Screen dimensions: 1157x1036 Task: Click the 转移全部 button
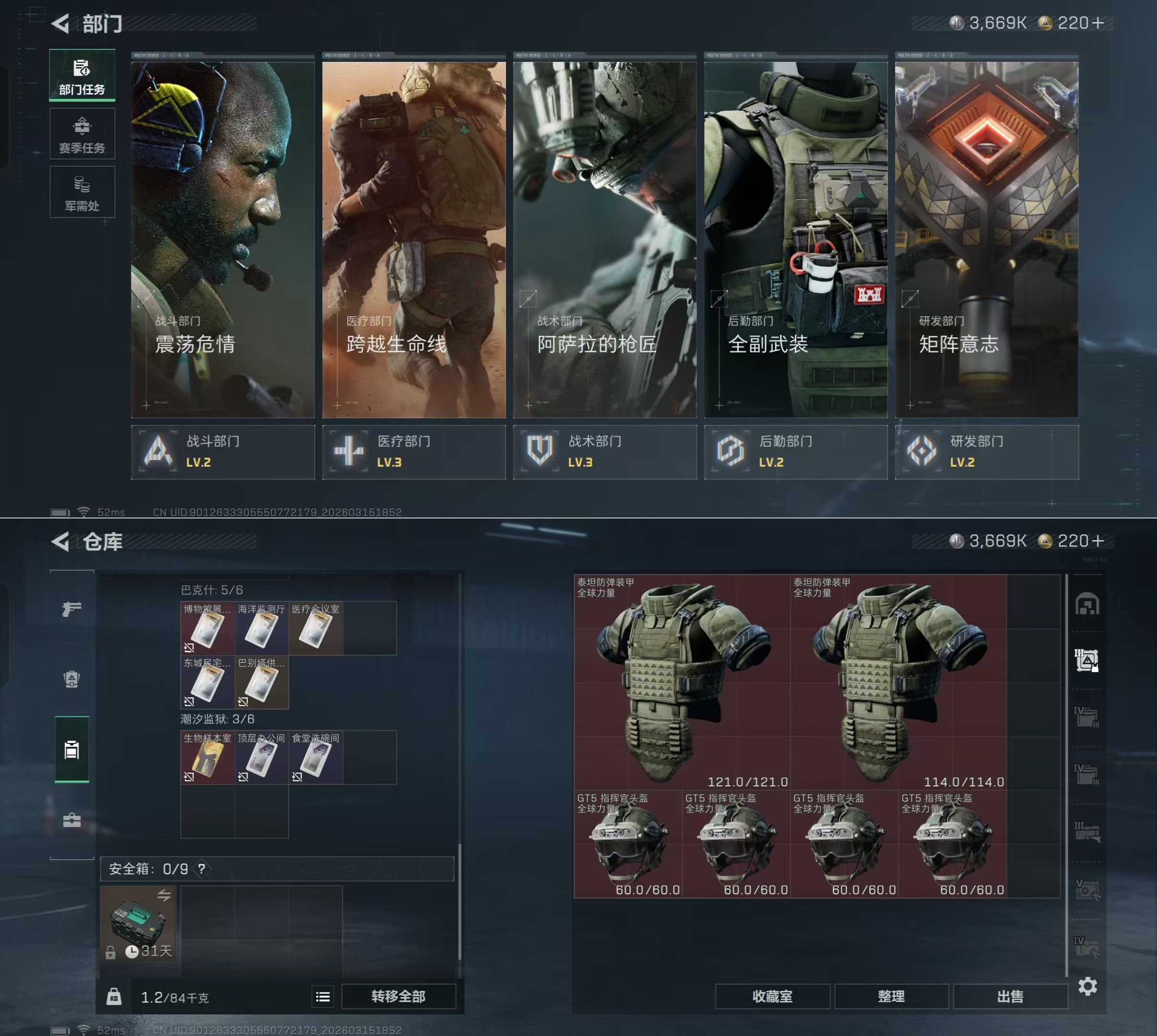398,996
